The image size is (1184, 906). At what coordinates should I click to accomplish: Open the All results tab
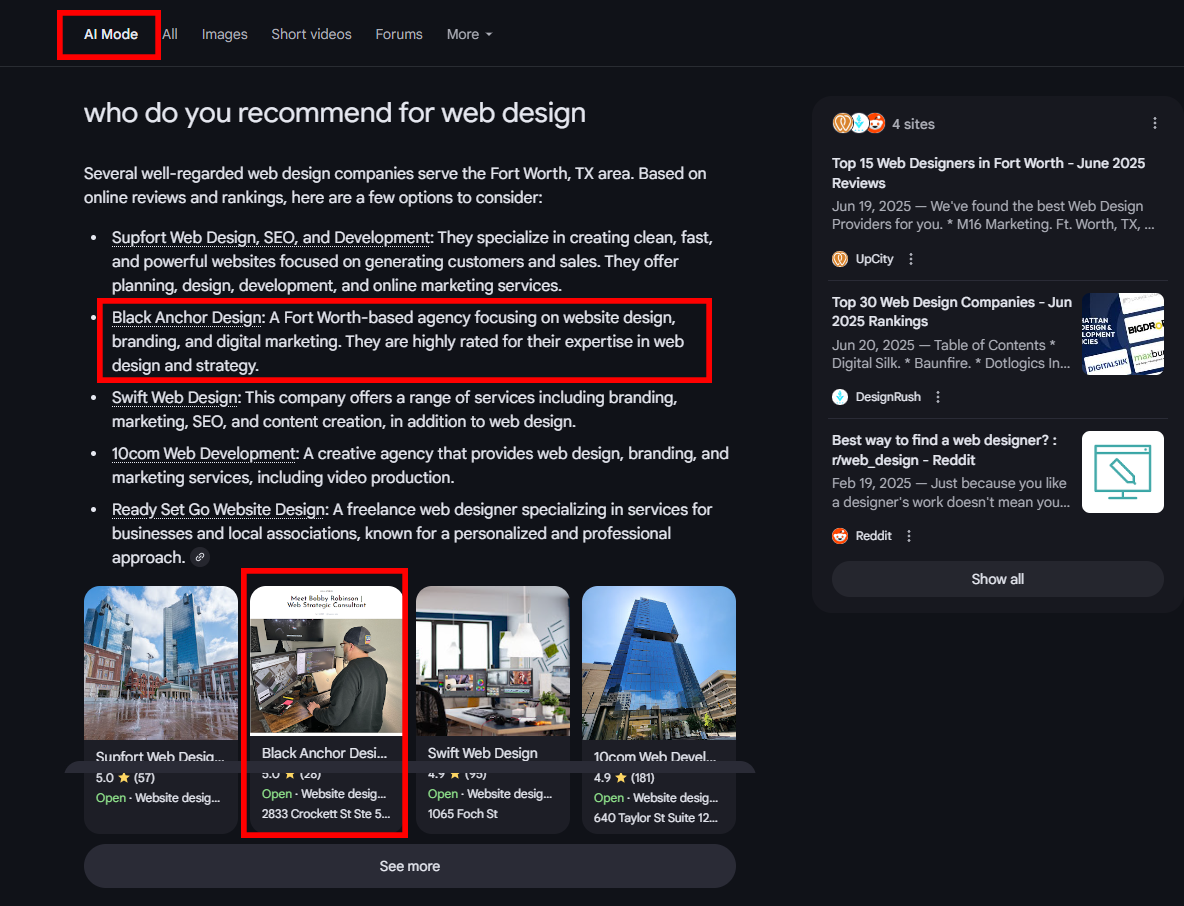click(x=170, y=34)
